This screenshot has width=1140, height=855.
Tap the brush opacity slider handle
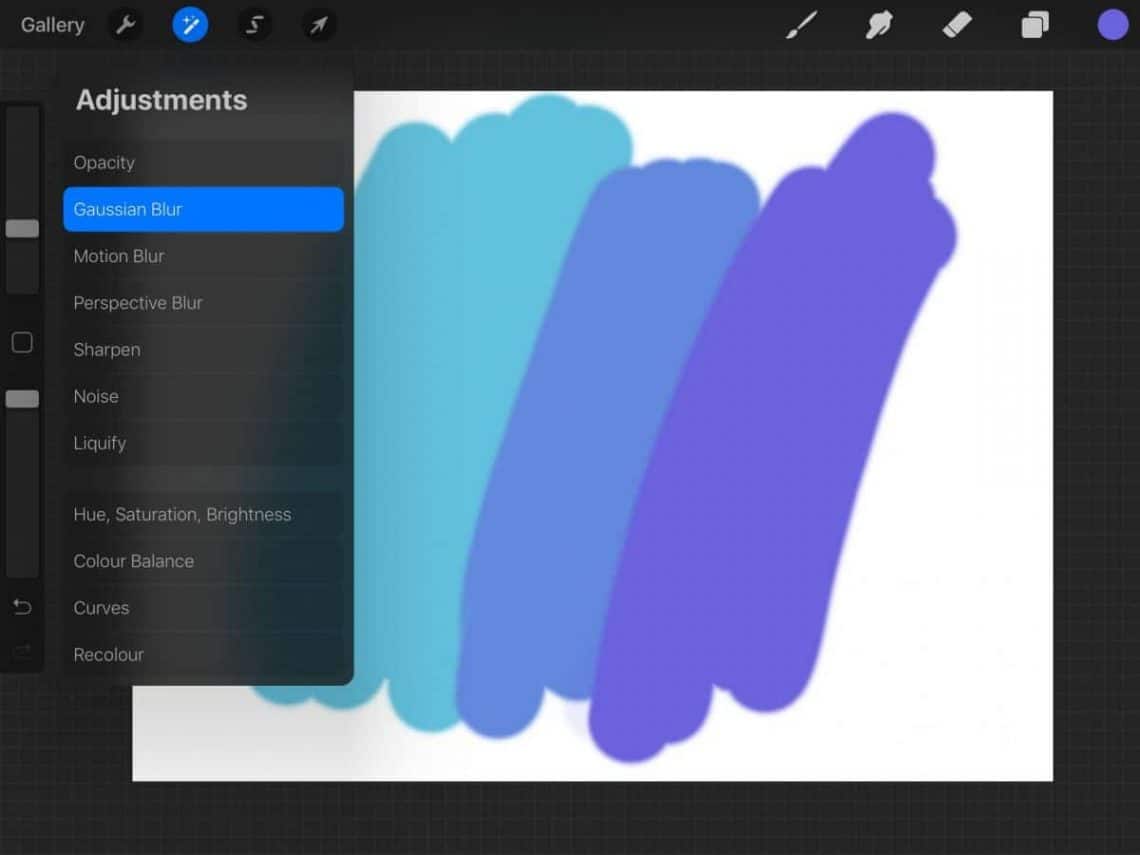(23, 398)
